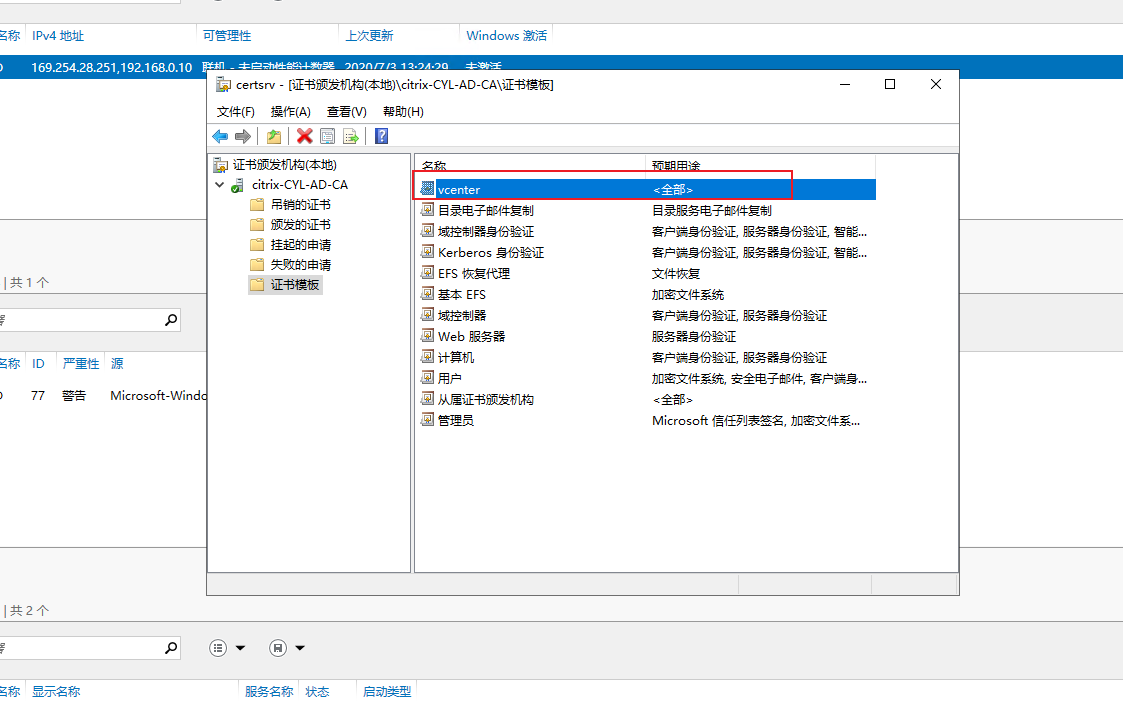
Task: Click the Up One Level folder icon
Action: pyautogui.click(x=274, y=136)
